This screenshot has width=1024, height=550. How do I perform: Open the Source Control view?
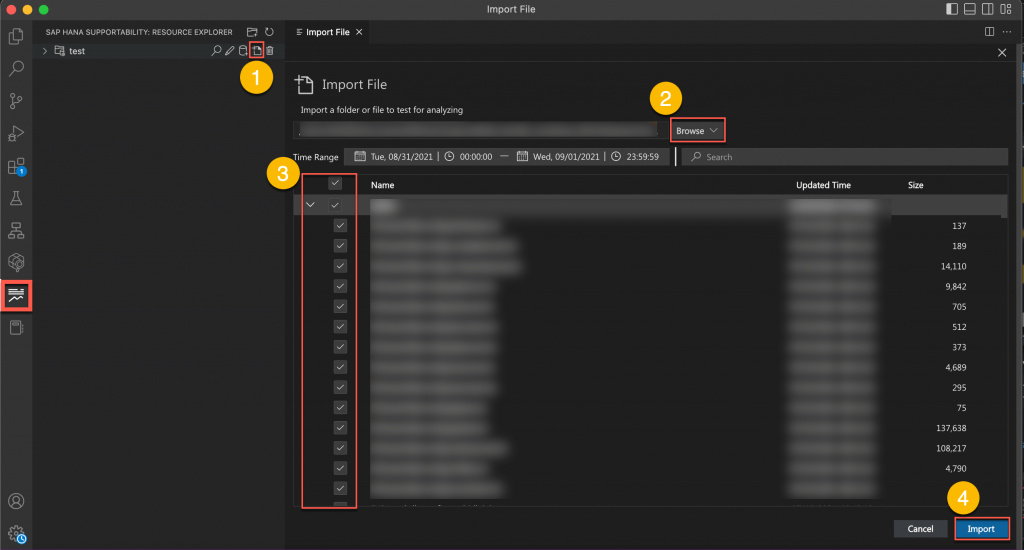coord(16,101)
